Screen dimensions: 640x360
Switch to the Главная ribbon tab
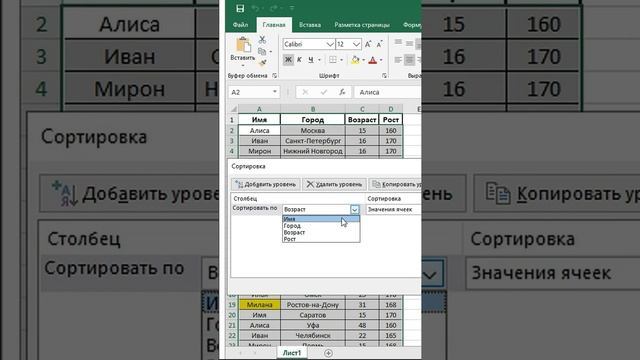[274, 25]
